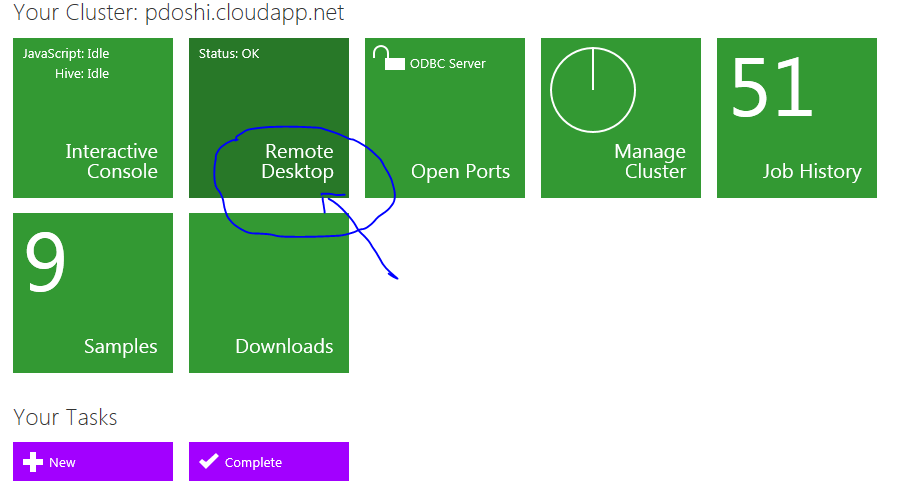Open the Samples tile
916x481 pixels.
coord(93,293)
